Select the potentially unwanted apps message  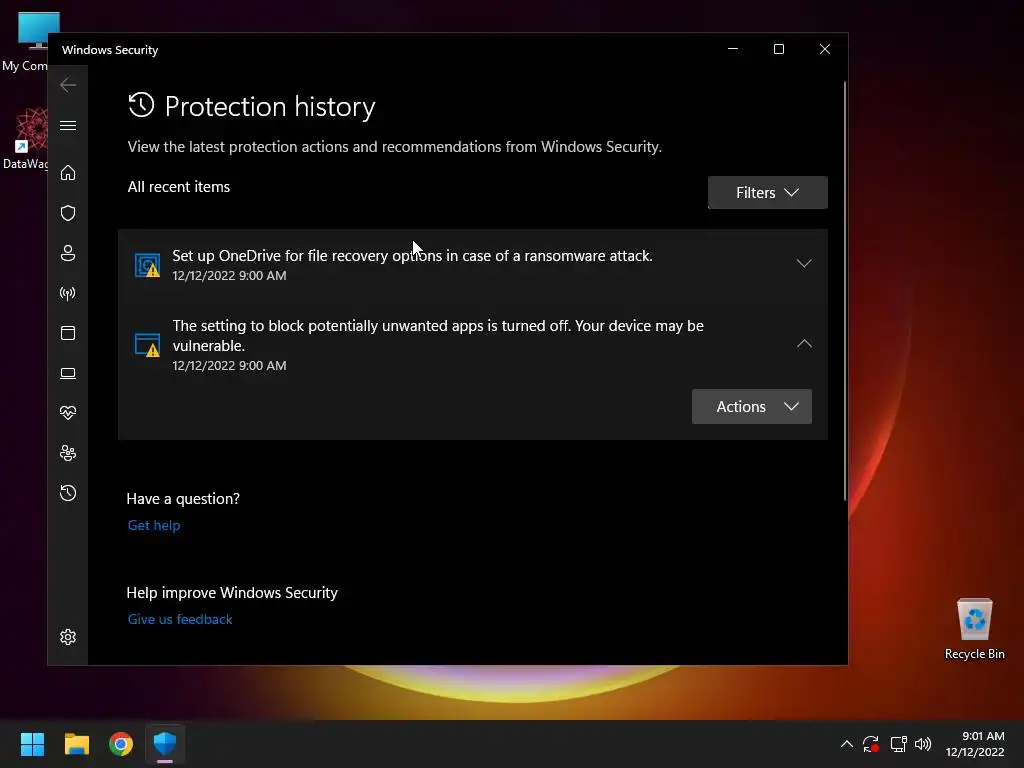click(x=438, y=336)
